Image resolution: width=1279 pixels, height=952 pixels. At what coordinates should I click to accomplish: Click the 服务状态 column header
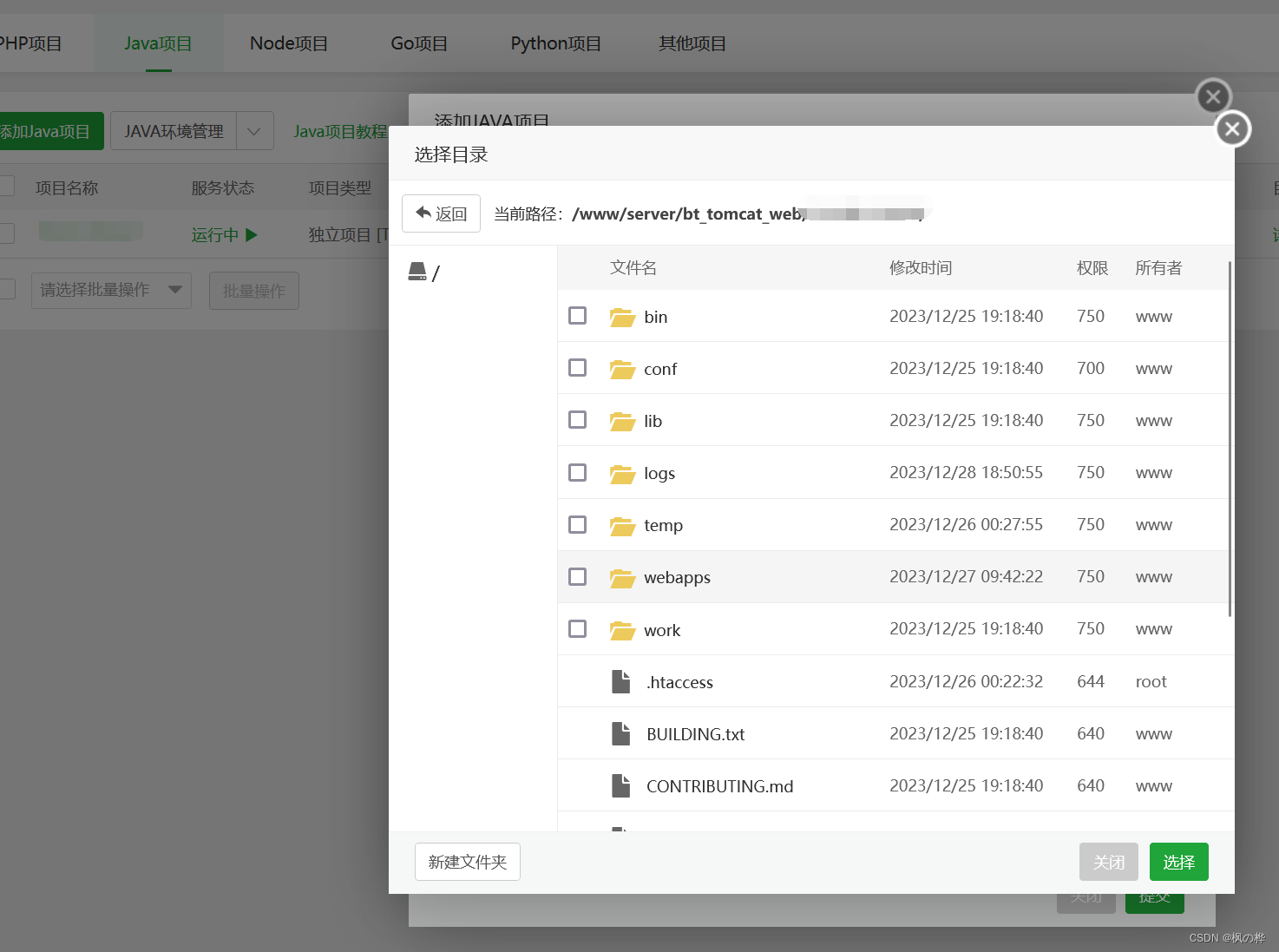pyautogui.click(x=223, y=187)
